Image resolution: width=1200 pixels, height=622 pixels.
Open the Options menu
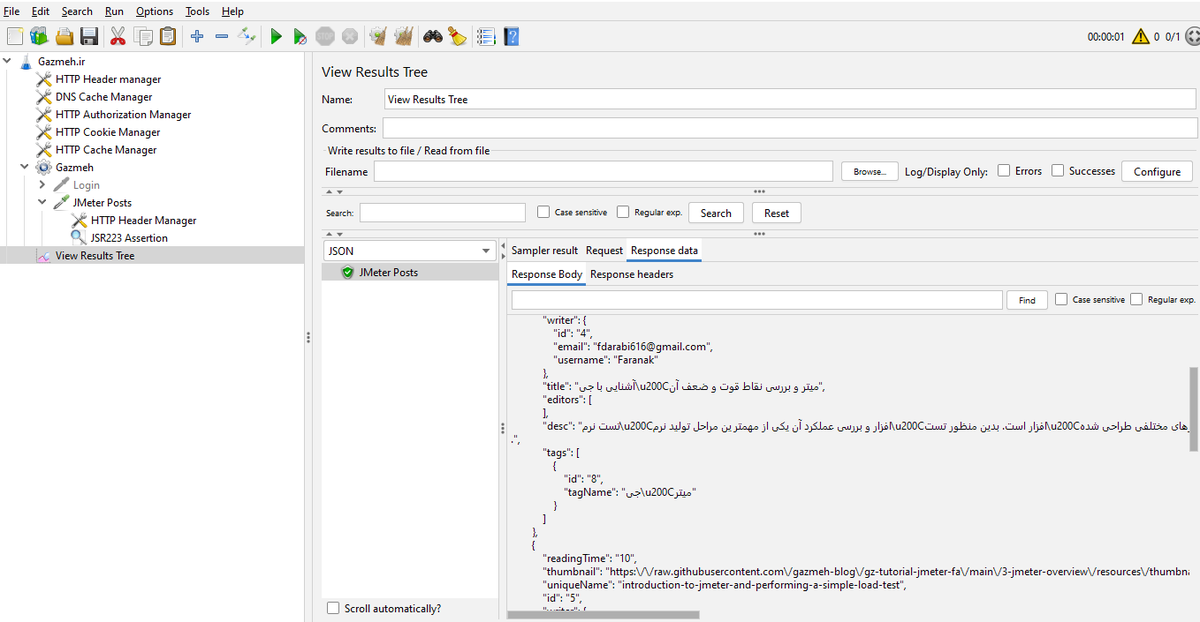[x=154, y=11]
